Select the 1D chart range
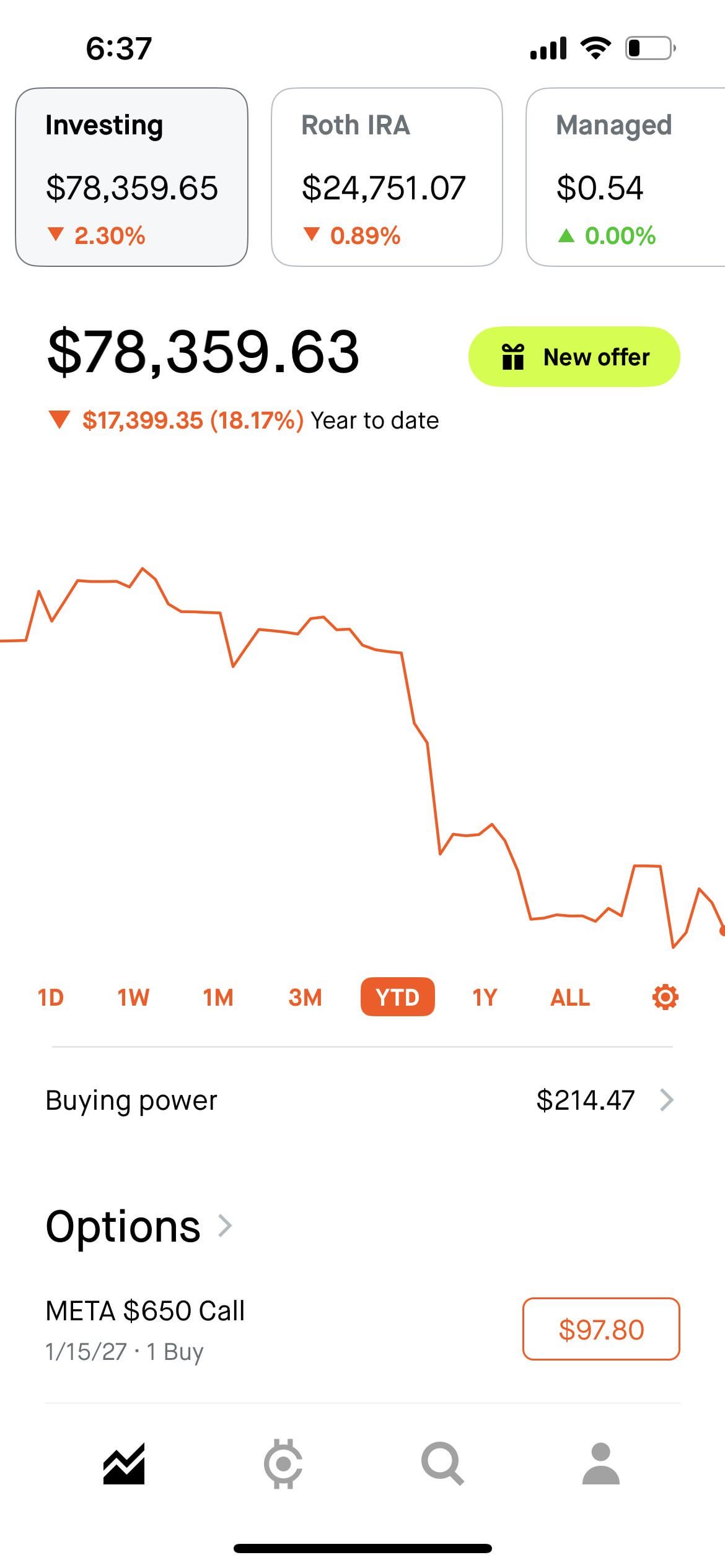The height and width of the screenshot is (1568, 725). pyautogui.click(x=51, y=998)
